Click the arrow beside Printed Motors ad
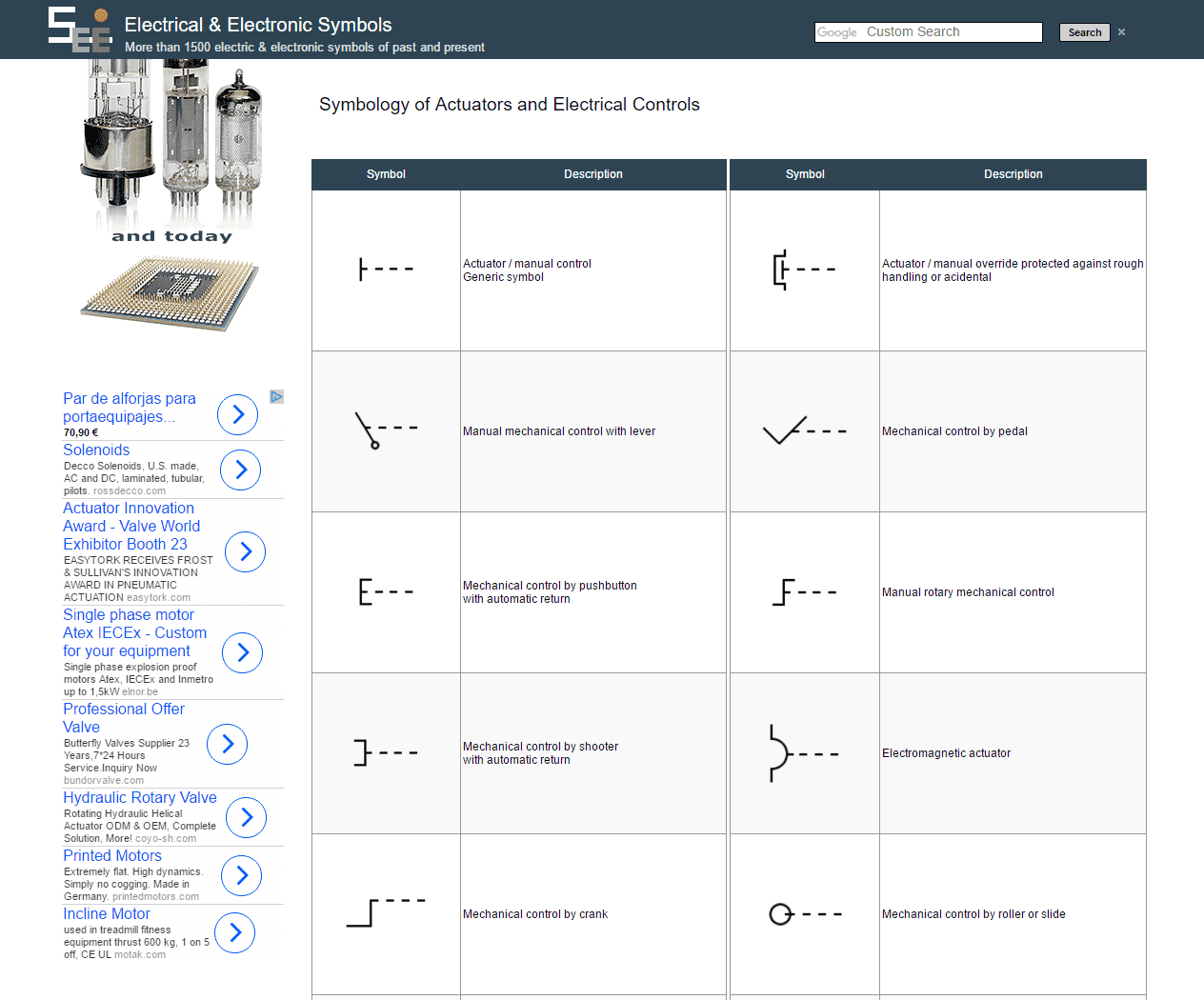1204x1000 pixels. tap(242, 875)
